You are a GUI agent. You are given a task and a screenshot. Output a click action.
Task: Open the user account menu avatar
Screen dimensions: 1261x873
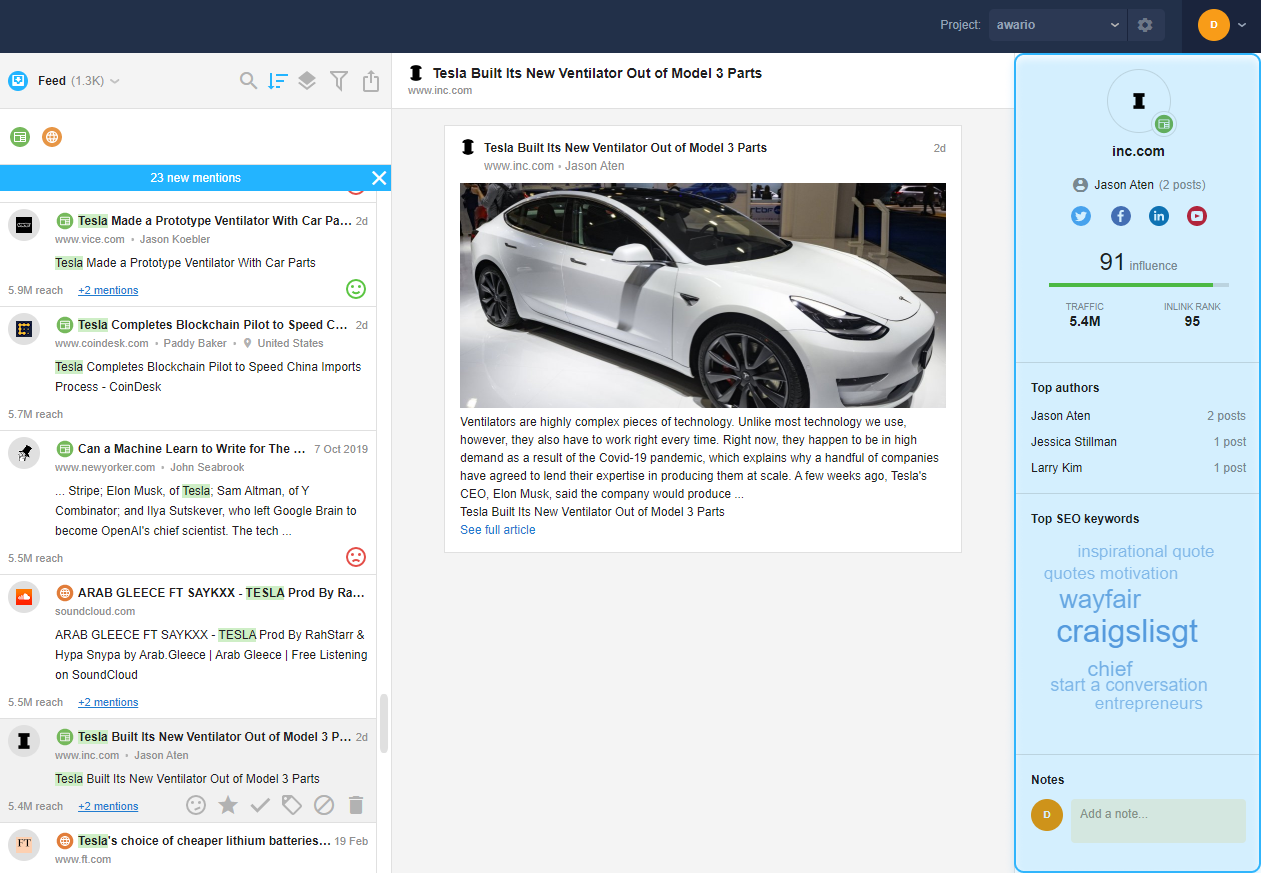coord(1213,25)
